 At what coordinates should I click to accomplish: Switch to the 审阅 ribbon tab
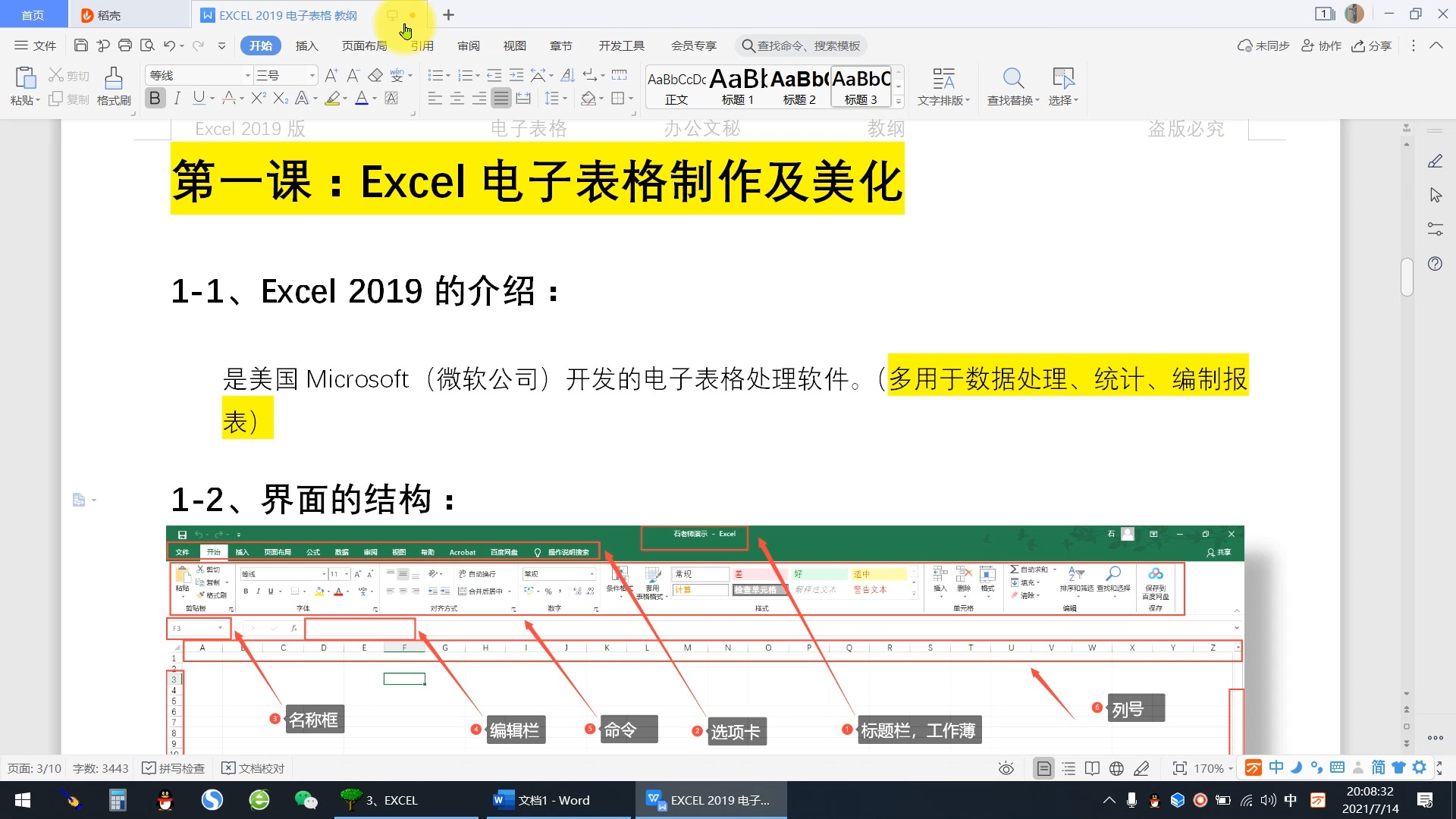tap(469, 45)
